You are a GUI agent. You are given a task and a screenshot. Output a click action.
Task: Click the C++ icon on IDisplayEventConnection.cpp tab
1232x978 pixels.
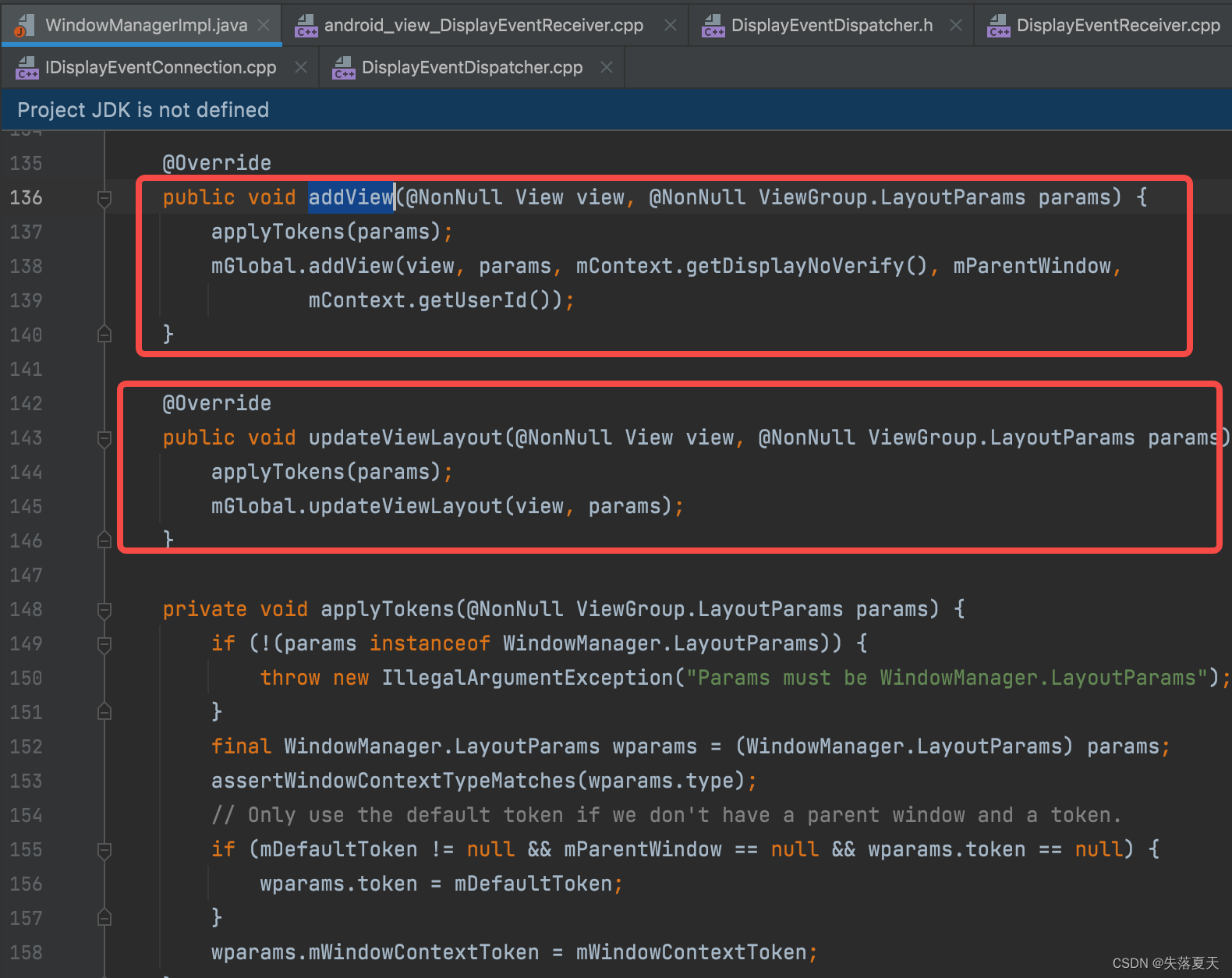pyautogui.click(x=27, y=68)
